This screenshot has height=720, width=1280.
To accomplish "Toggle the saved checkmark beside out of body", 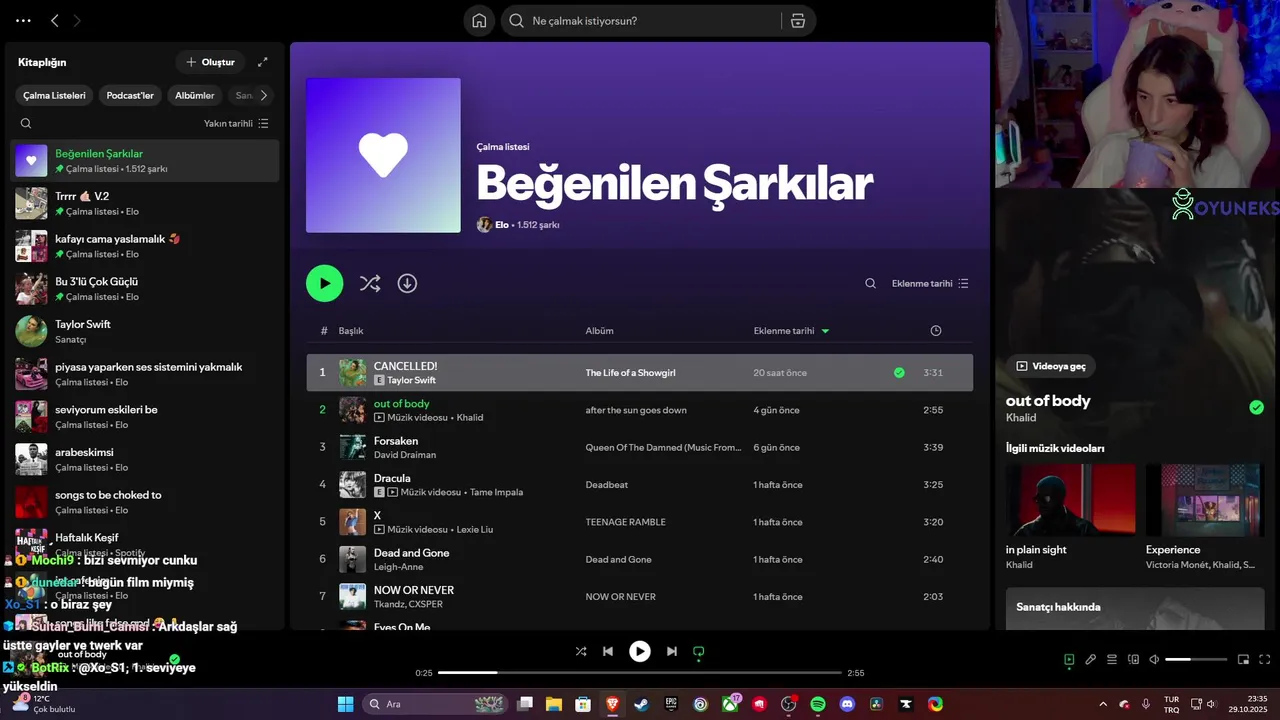I will (x=1256, y=407).
